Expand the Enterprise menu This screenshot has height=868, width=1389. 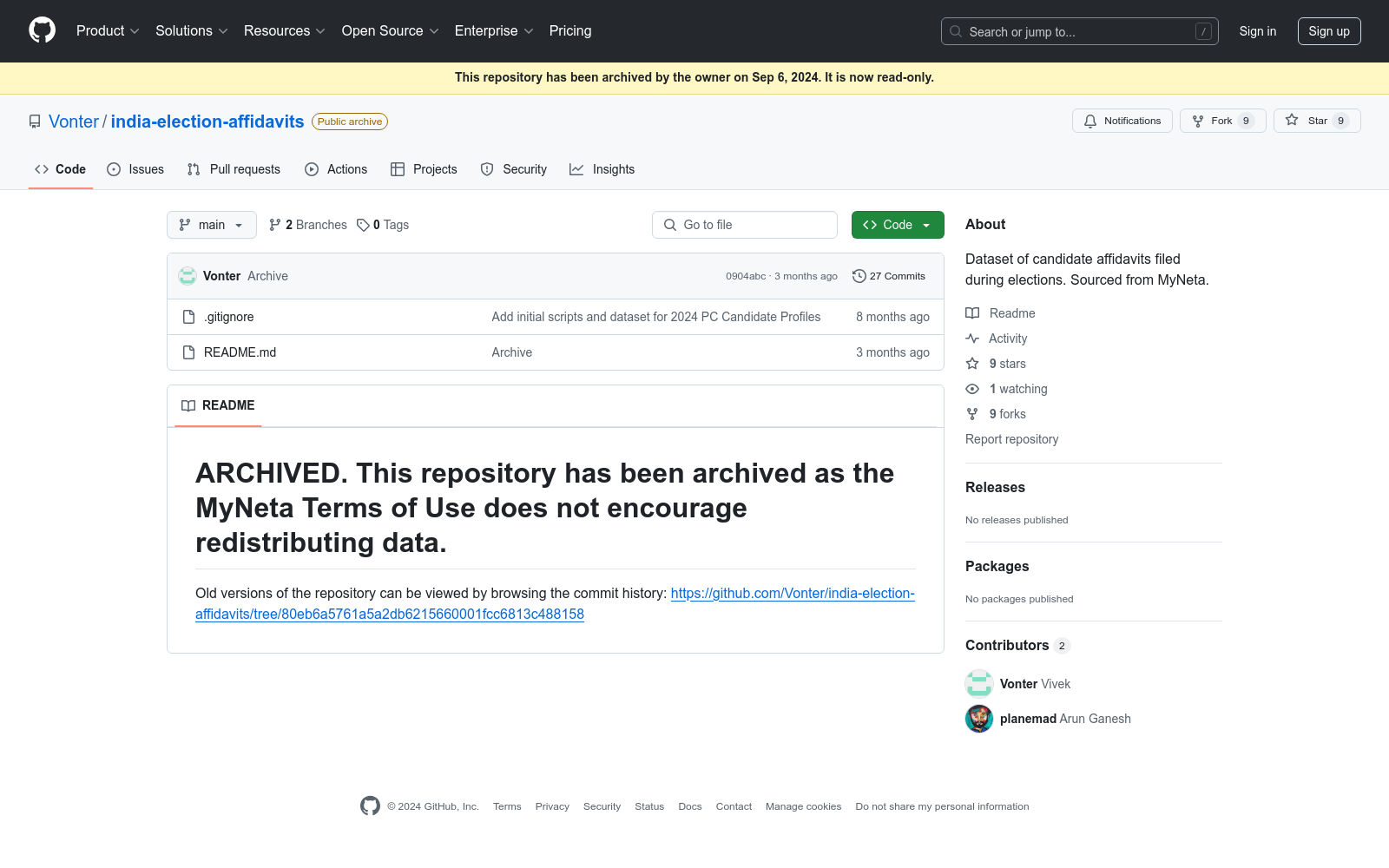(x=494, y=31)
